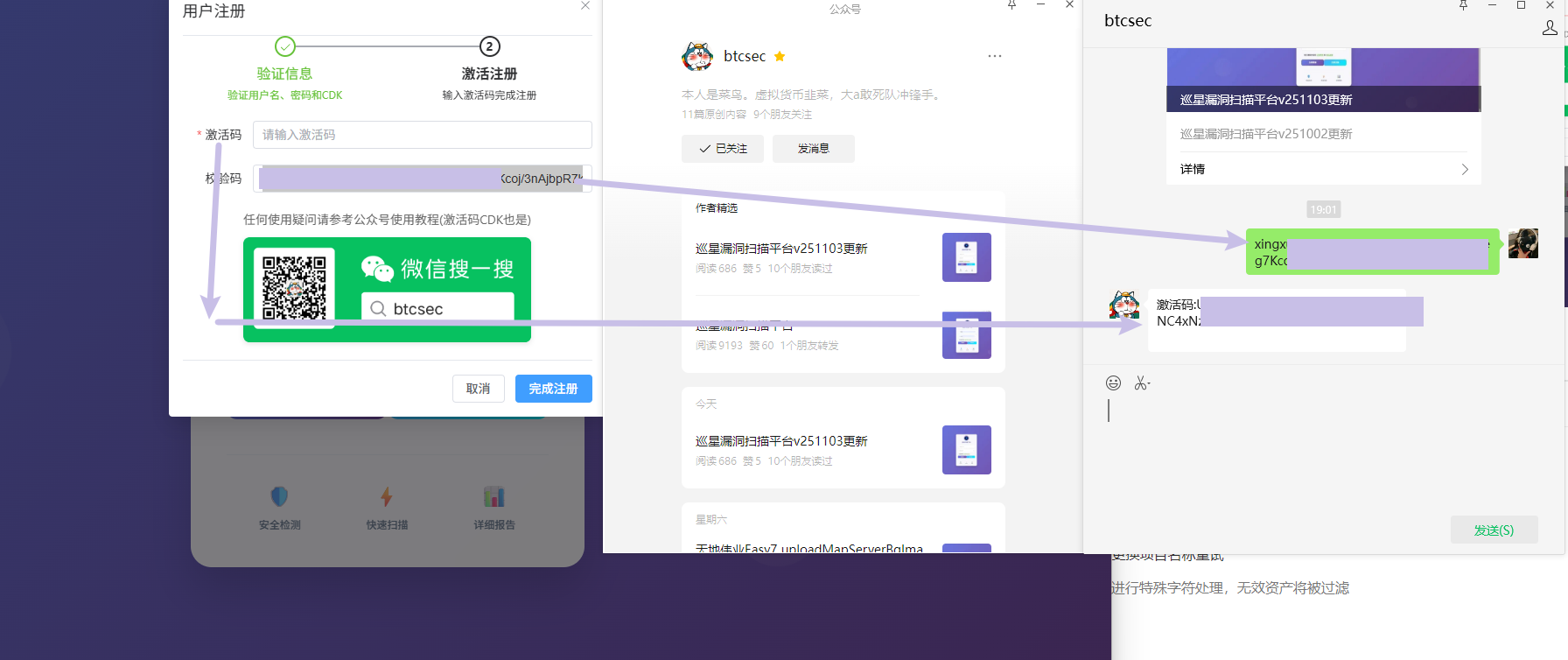Select step 2 激活注册 circle

coord(490,46)
